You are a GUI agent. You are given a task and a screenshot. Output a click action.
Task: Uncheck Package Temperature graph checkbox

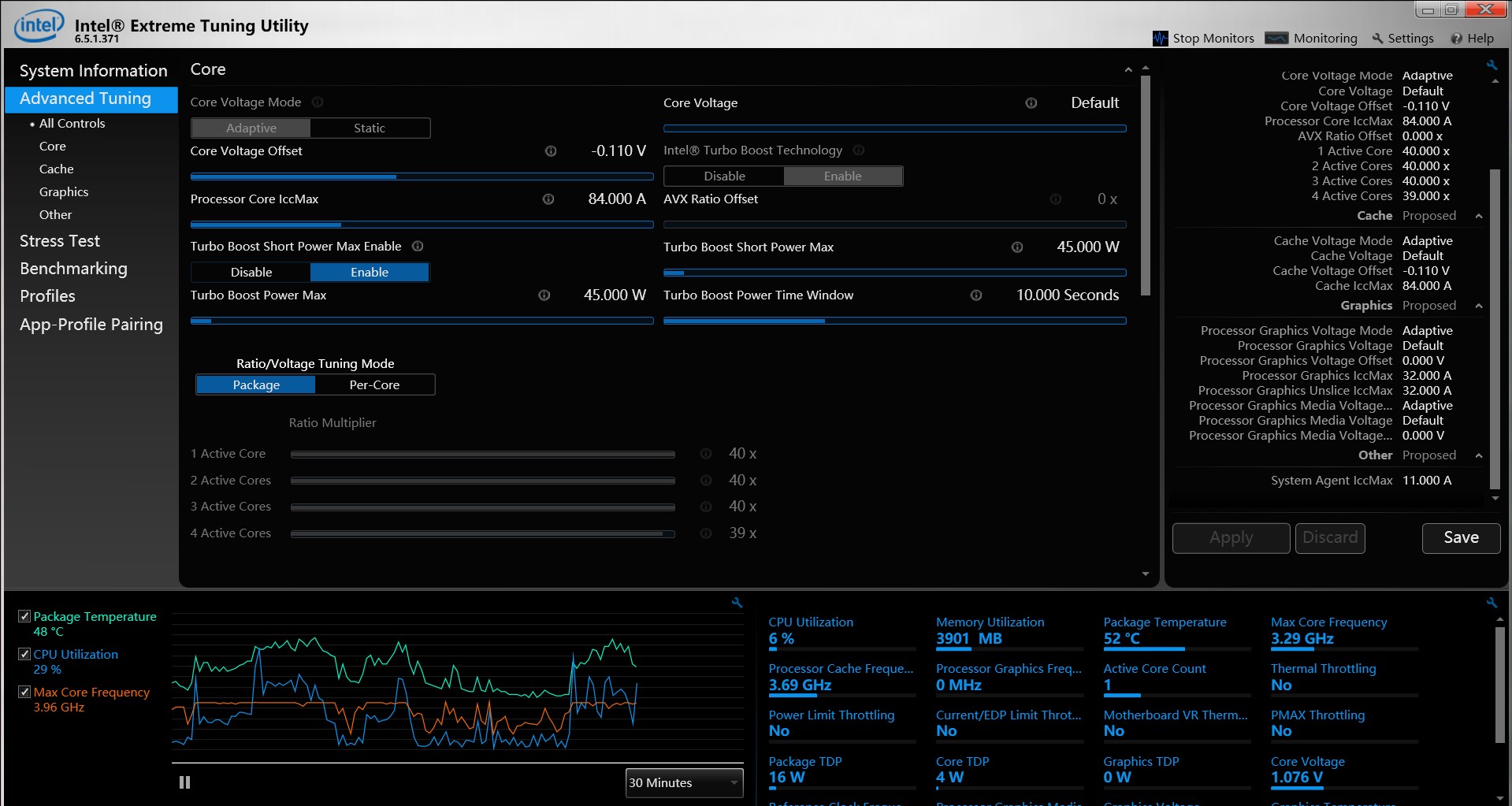tap(24, 616)
